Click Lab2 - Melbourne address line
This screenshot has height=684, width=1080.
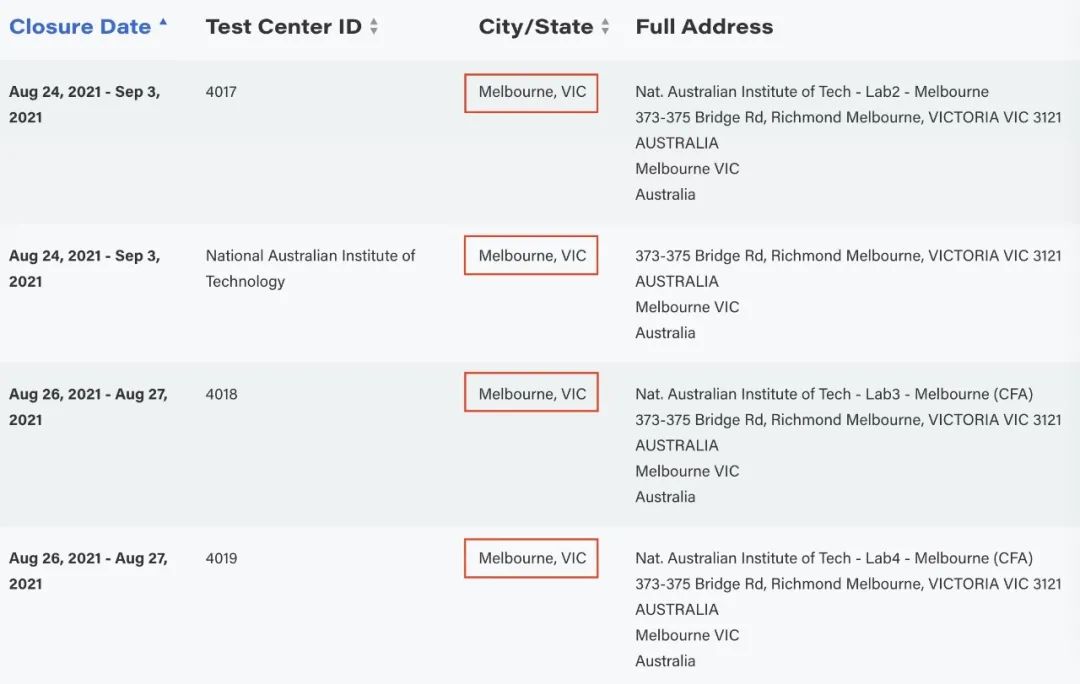tap(812, 92)
